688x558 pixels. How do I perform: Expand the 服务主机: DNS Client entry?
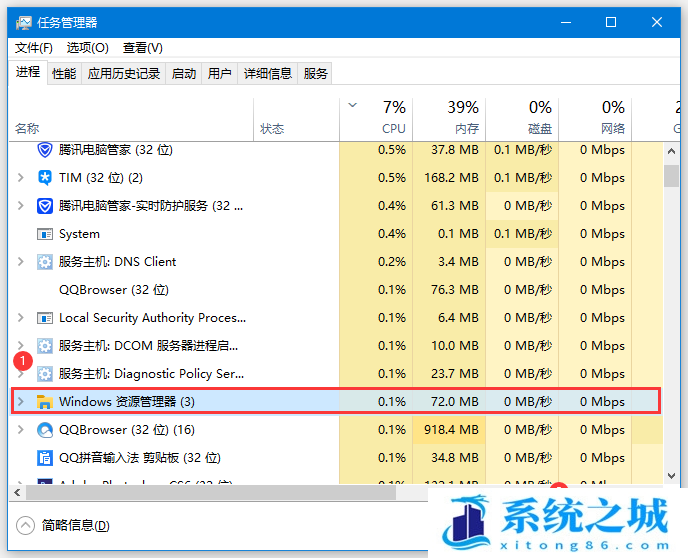coord(21,262)
